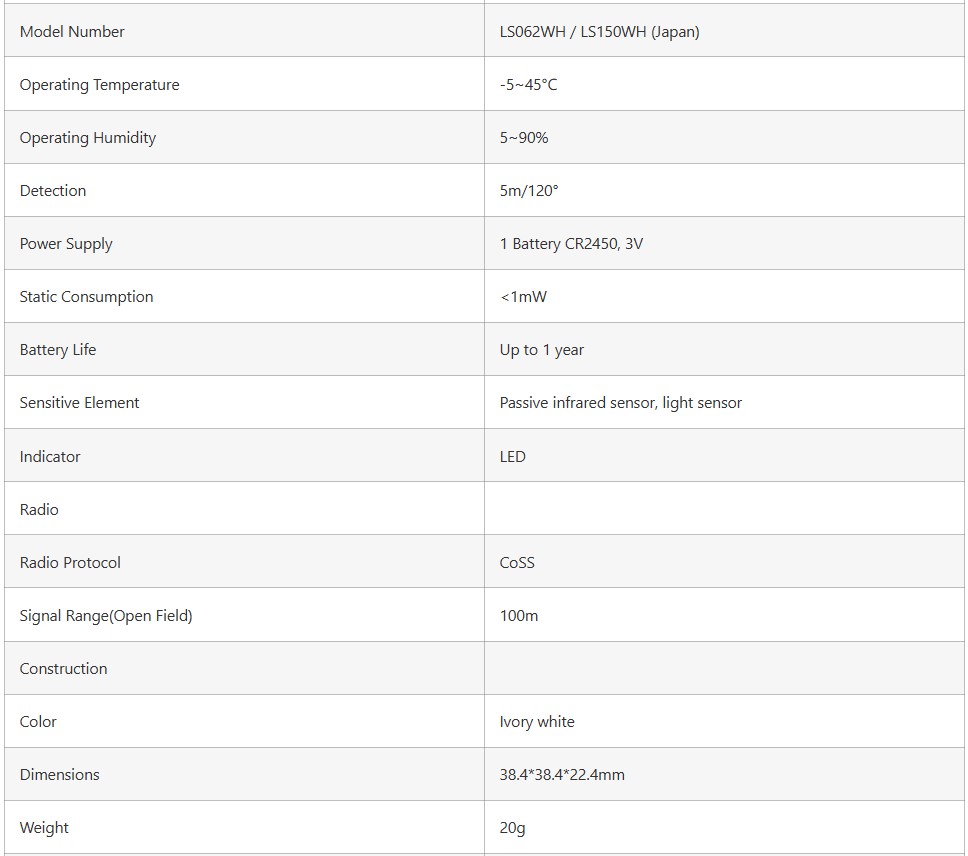Click the "Construction" section header row

pos(63,669)
